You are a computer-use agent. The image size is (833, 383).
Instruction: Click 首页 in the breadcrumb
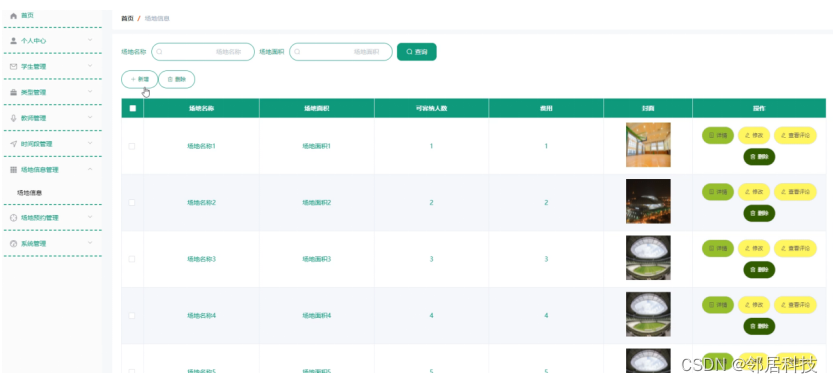tap(128, 19)
